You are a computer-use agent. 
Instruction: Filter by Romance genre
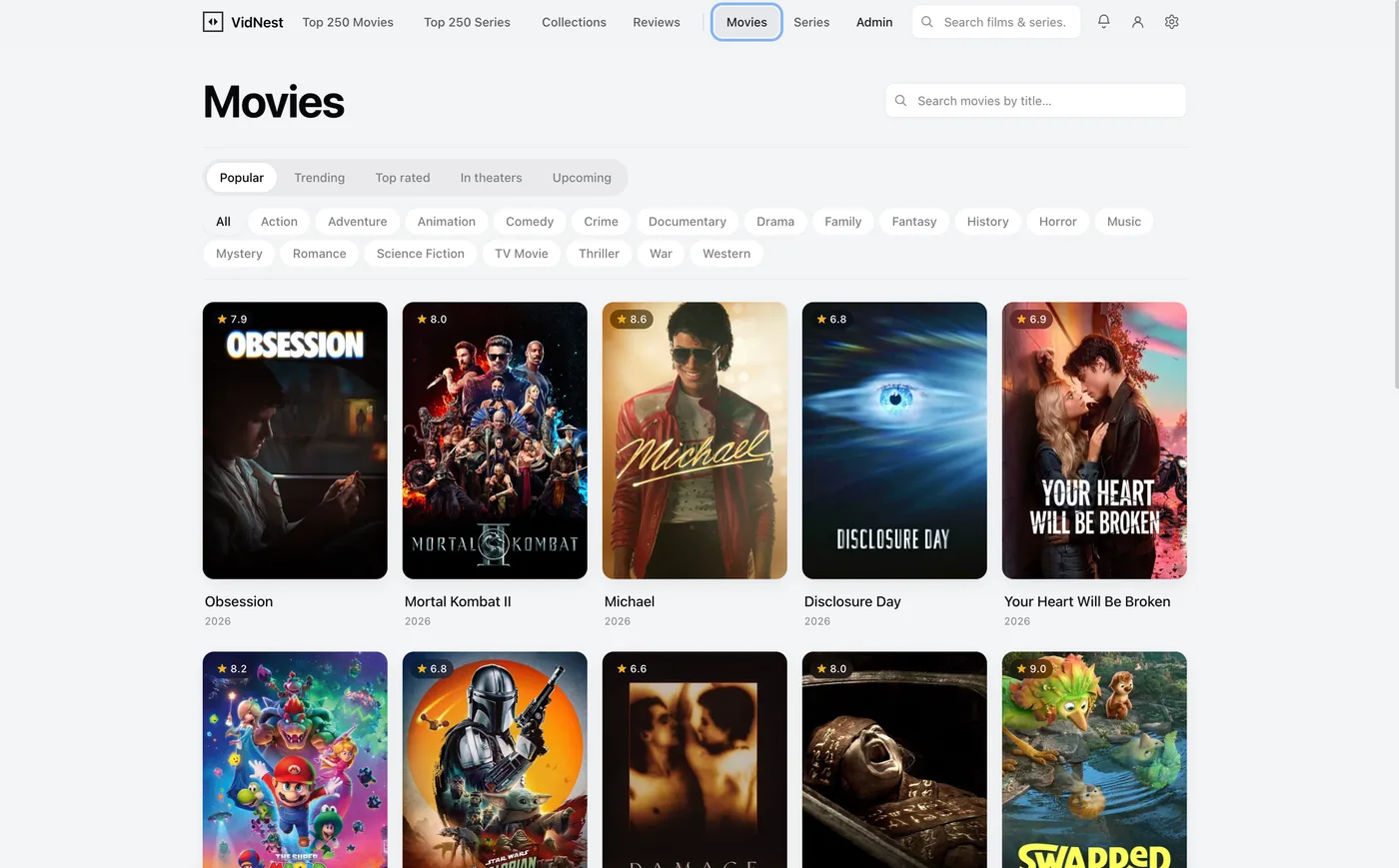[319, 254]
